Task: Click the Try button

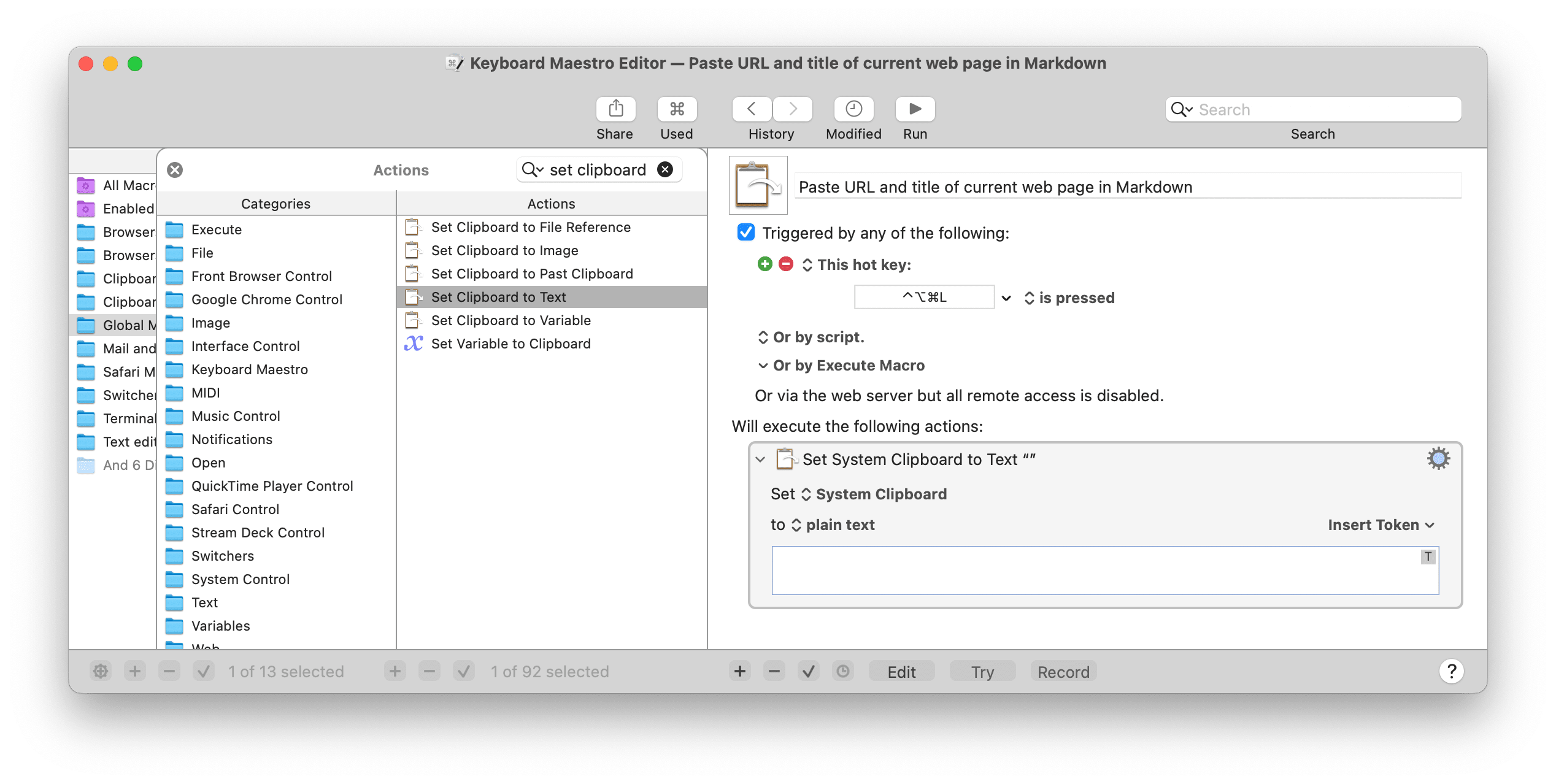Action: (x=982, y=671)
